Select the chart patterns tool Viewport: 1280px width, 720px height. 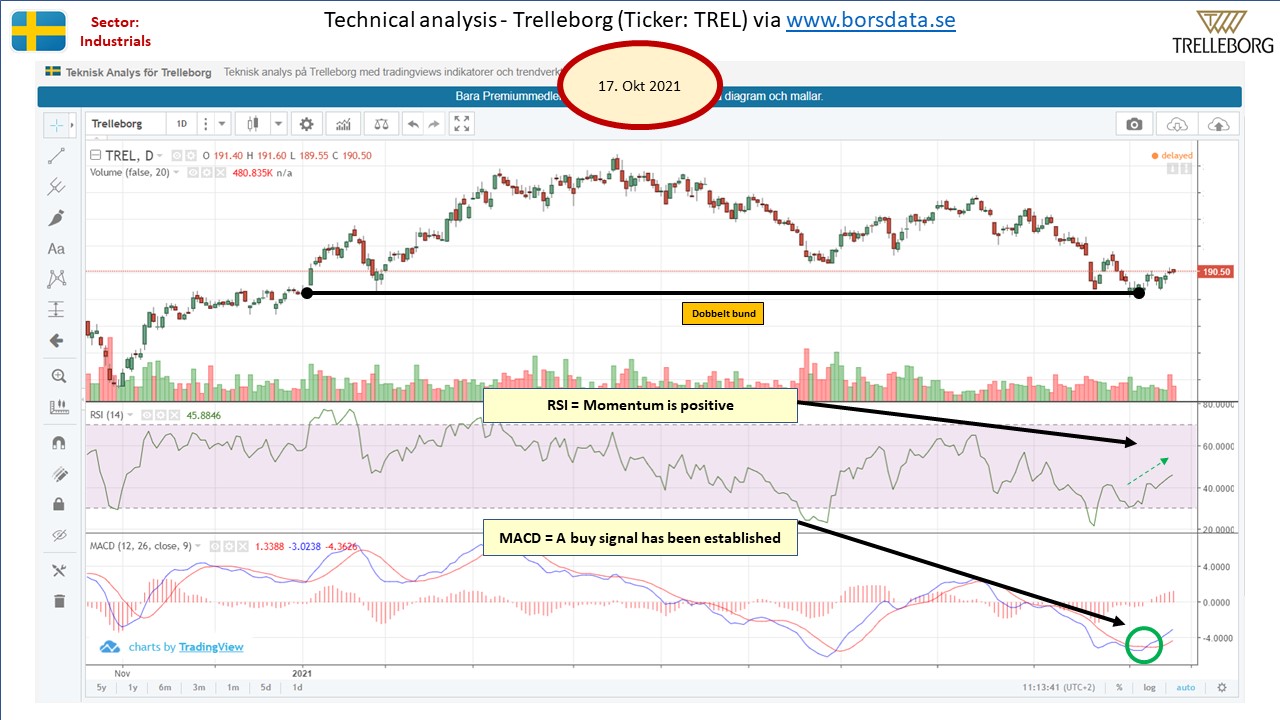[57, 279]
